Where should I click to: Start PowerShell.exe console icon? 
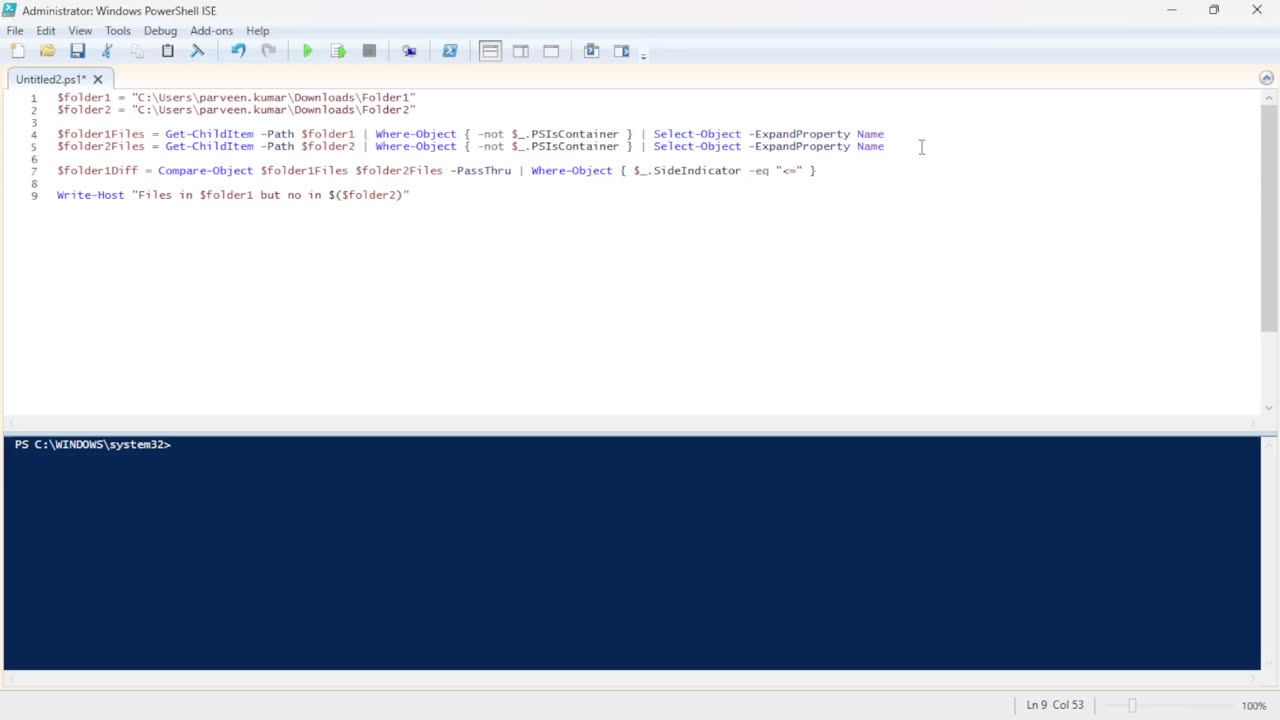tap(450, 51)
